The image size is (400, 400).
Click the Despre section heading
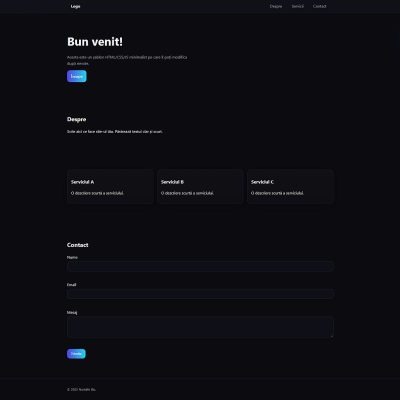point(76,119)
